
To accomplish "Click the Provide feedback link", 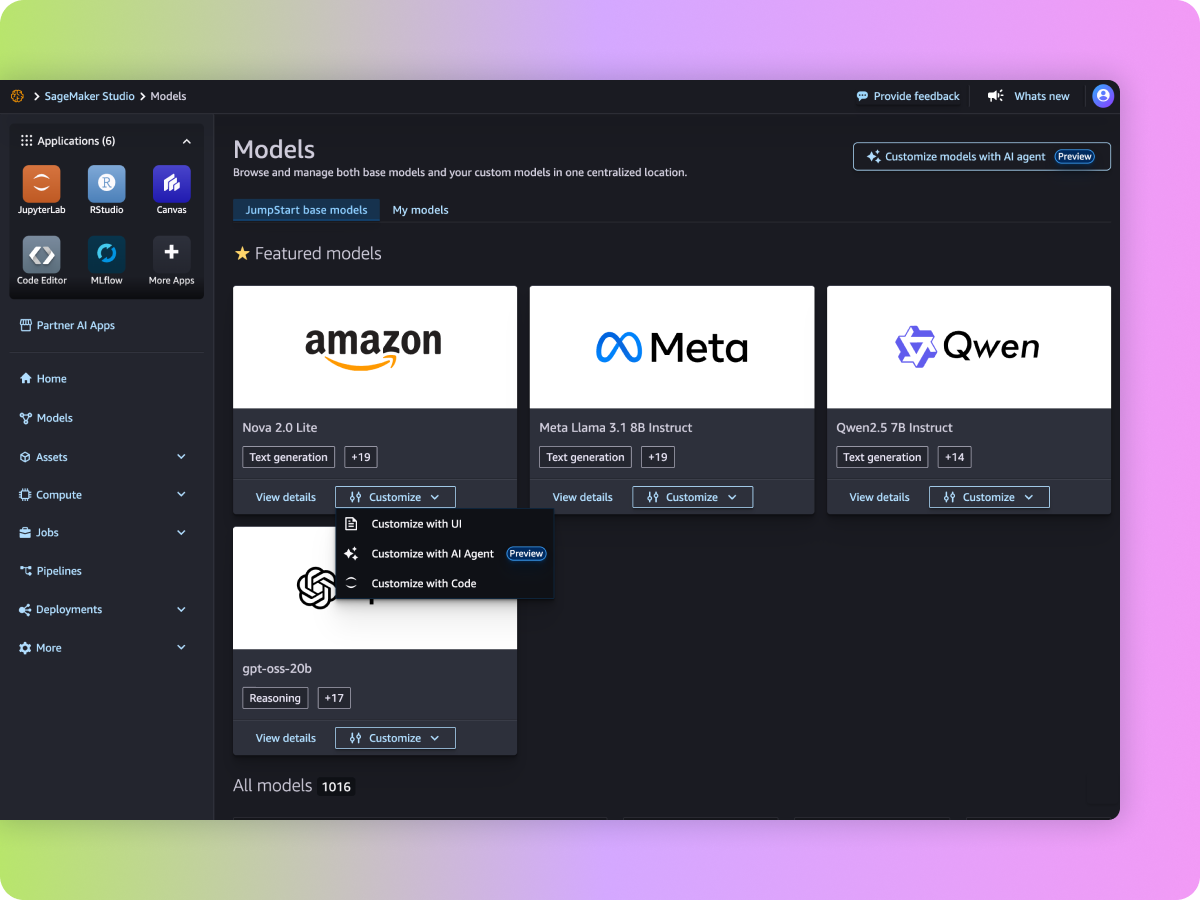I will pos(908,96).
